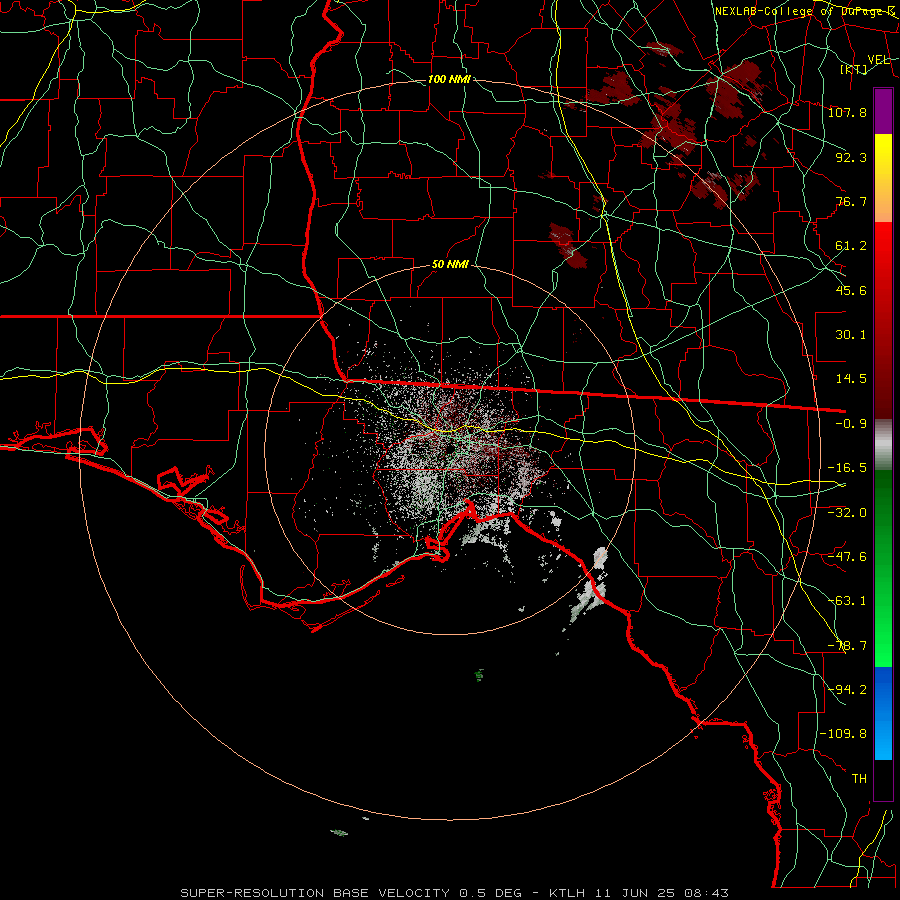Click the 100 NMI range ring label

[x=449, y=79]
